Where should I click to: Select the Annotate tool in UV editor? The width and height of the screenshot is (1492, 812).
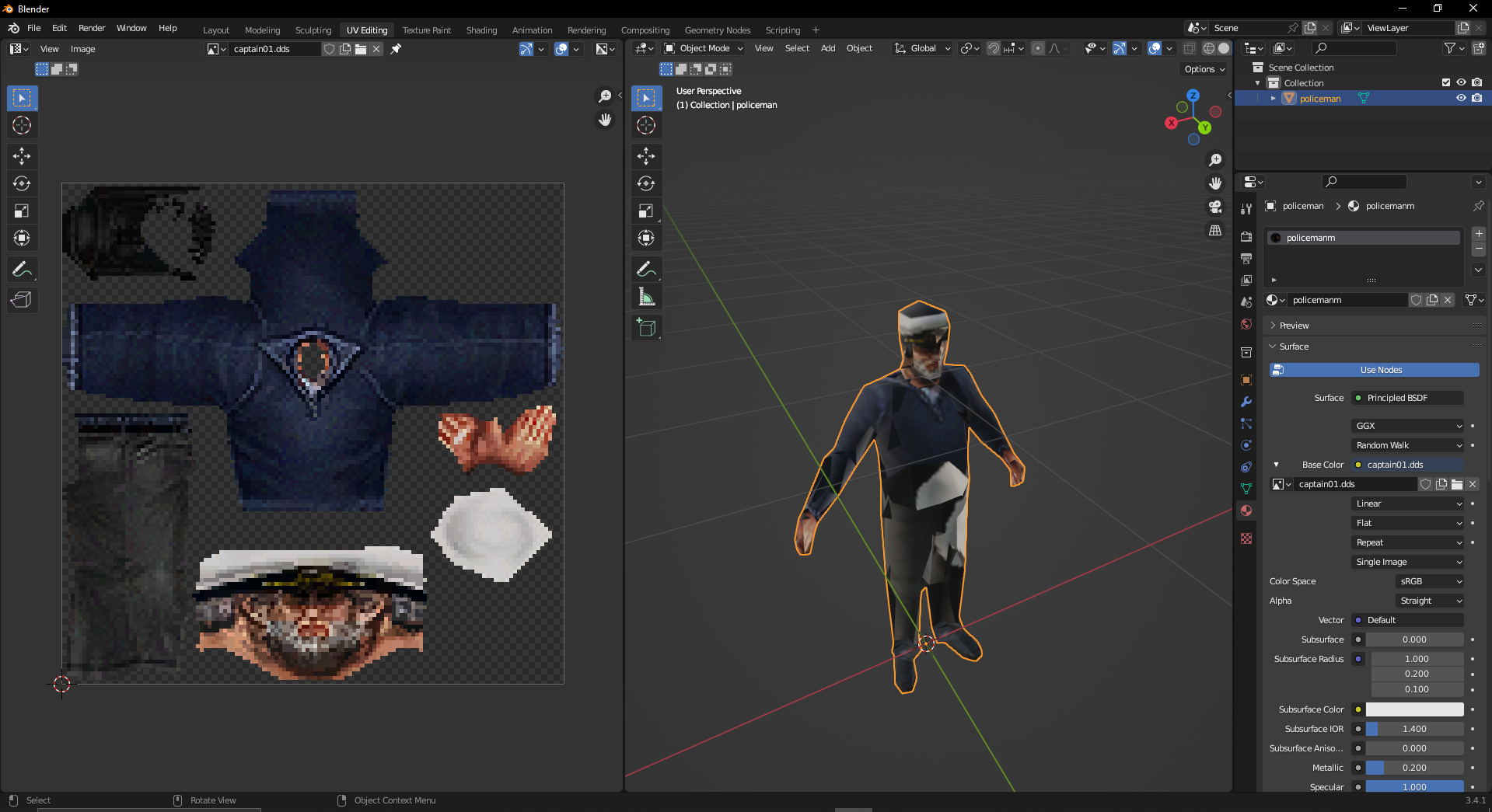[22, 270]
